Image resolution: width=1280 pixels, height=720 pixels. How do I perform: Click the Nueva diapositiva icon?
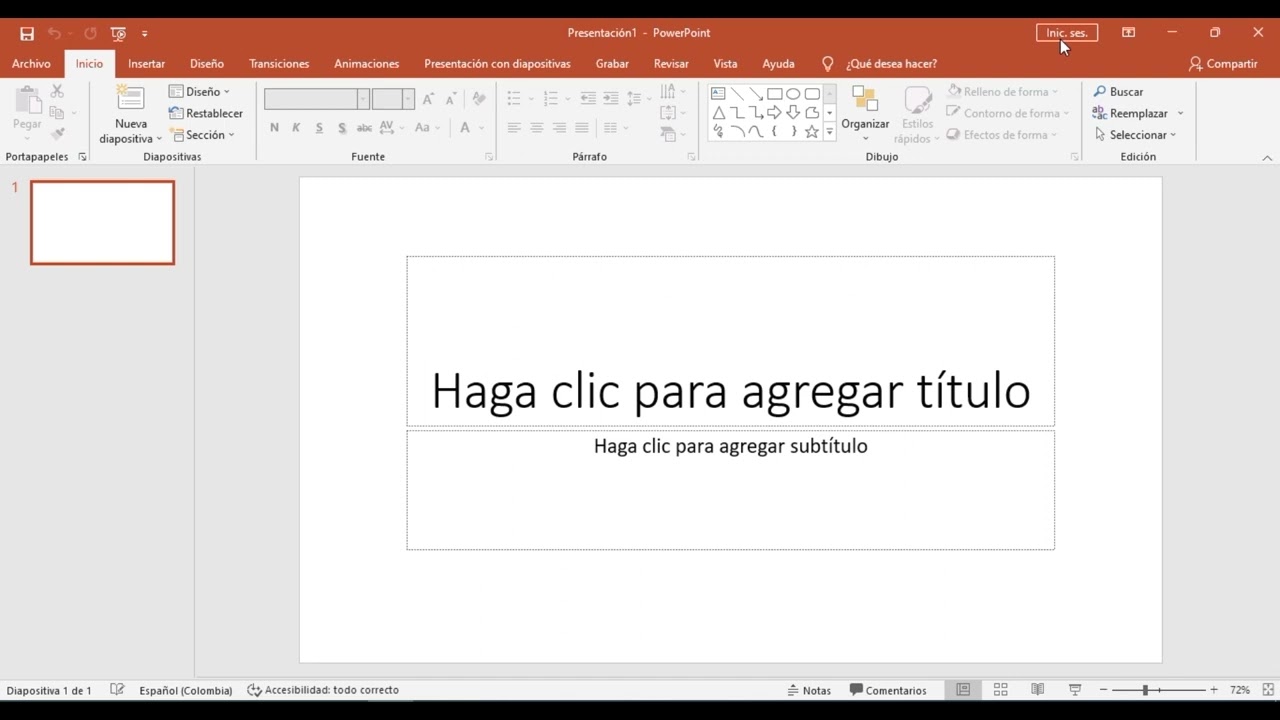[131, 99]
